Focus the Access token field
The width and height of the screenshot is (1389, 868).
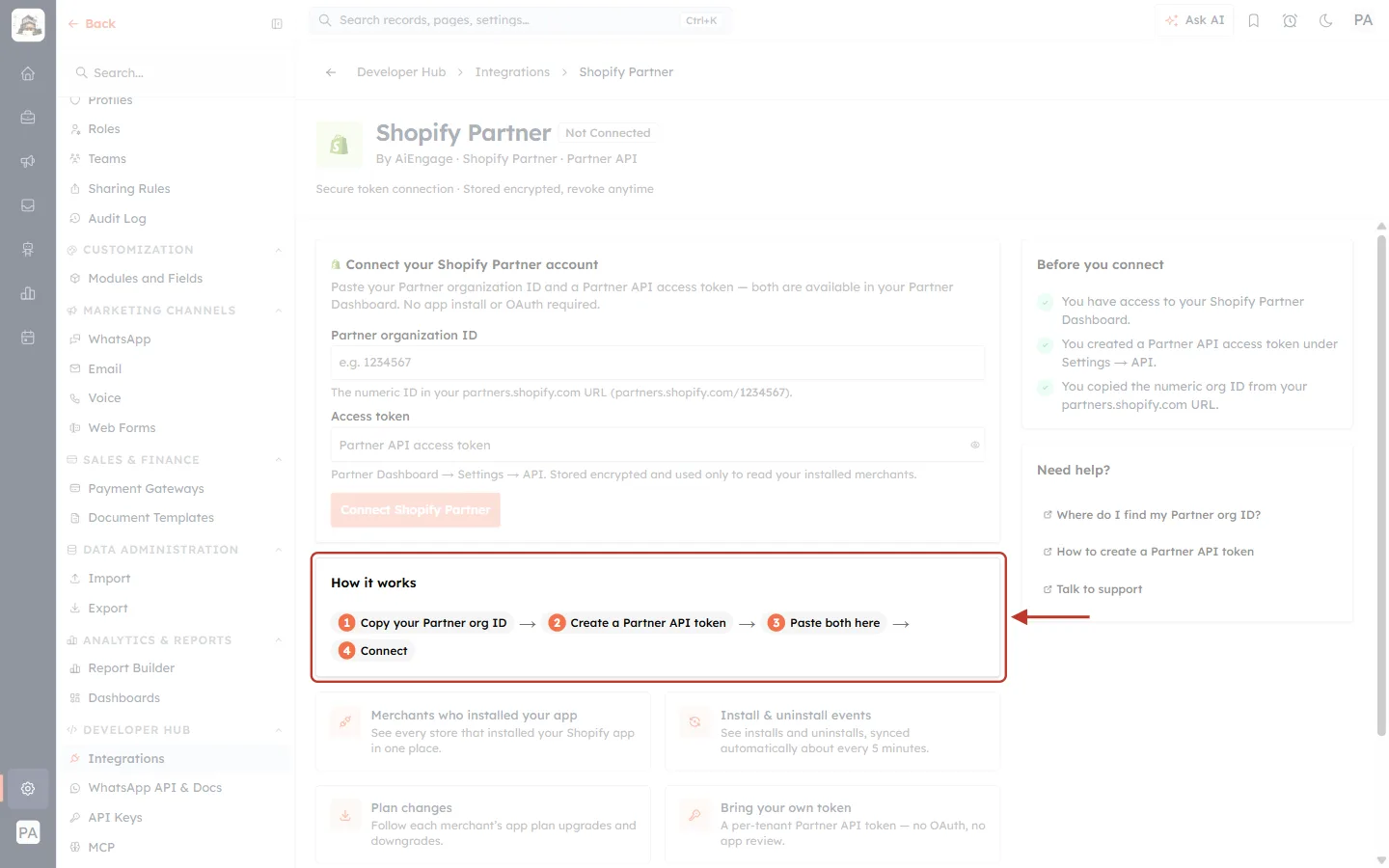tap(658, 445)
